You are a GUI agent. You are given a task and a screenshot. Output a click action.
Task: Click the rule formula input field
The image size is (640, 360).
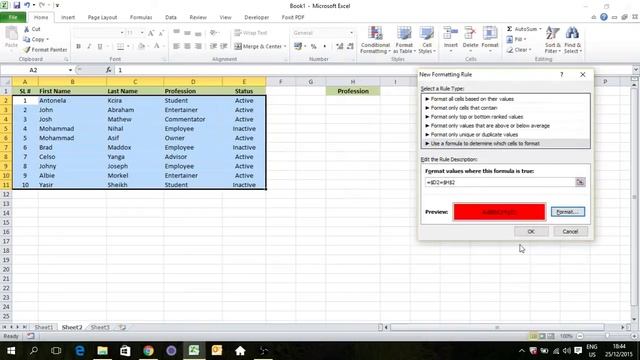[500, 182]
